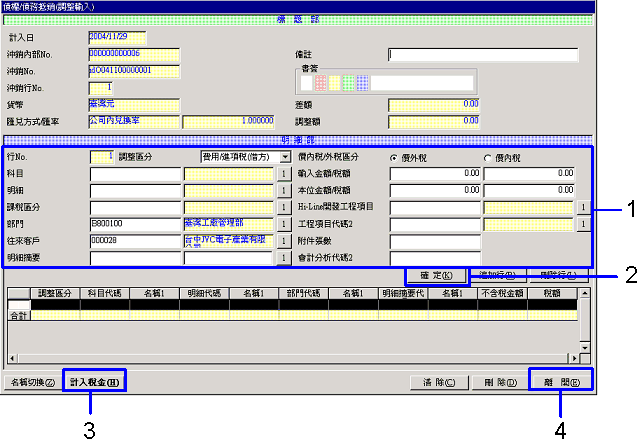Click the 計入日 date field 2004/11/29
Viewport: 638px width, 446px height.
pos(117,38)
